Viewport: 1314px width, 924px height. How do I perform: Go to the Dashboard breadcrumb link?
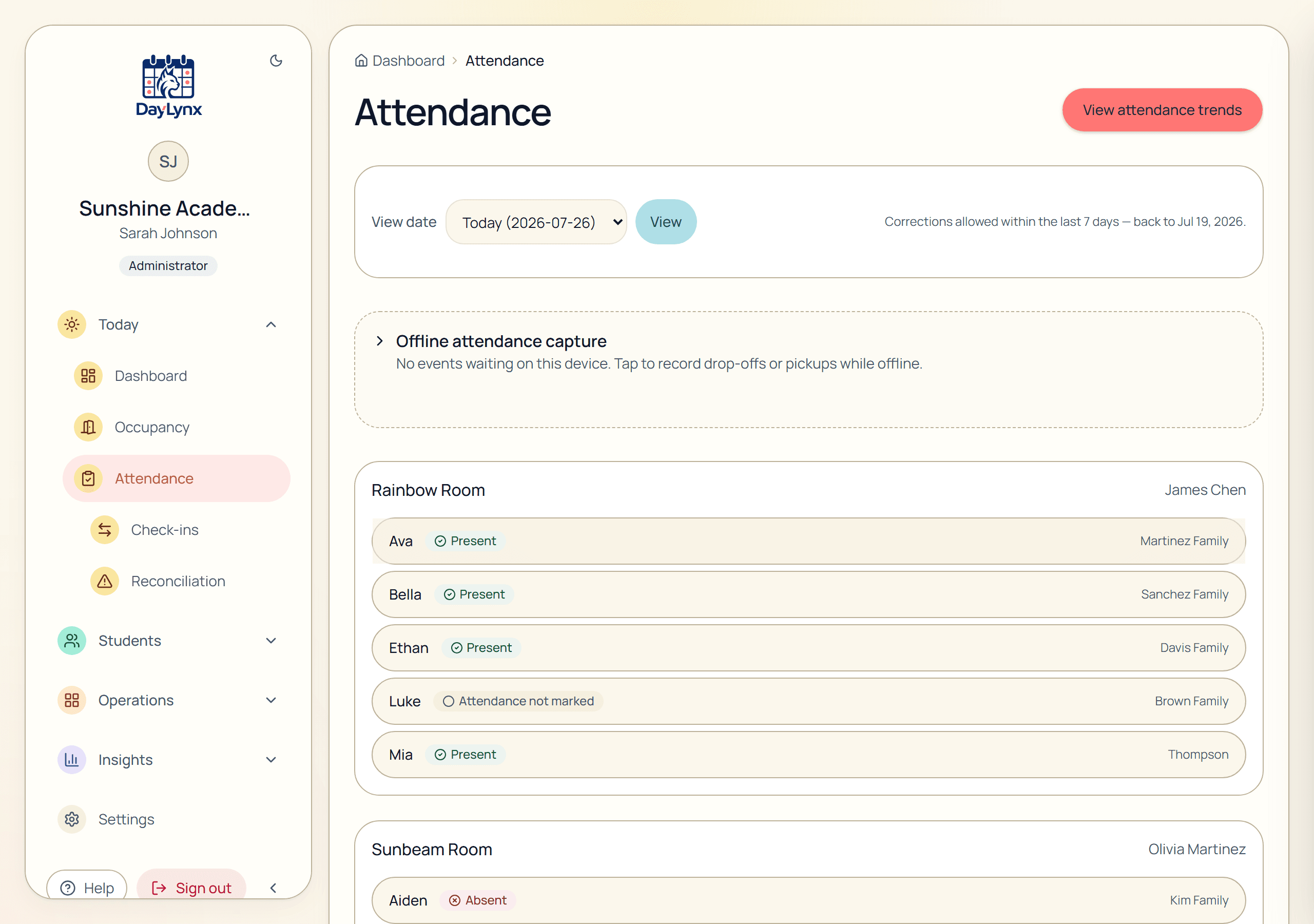pyautogui.click(x=409, y=61)
